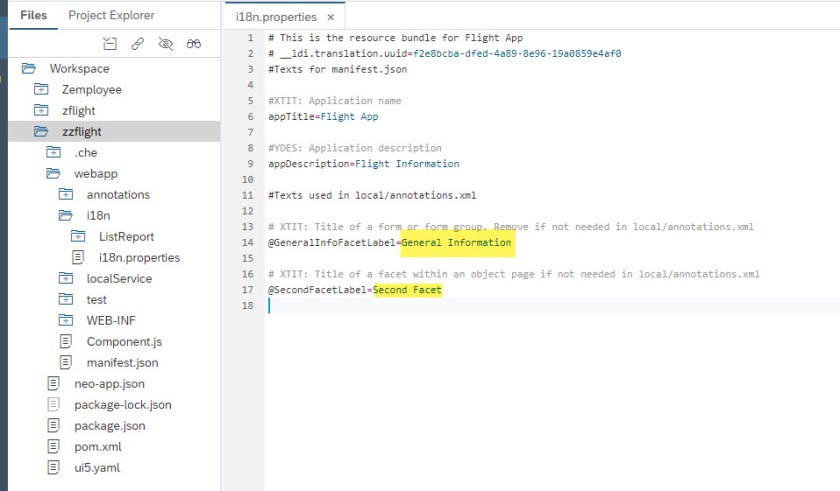The height and width of the screenshot is (491, 840).
Task: Open neo-app.json file name
Action: (x=109, y=383)
